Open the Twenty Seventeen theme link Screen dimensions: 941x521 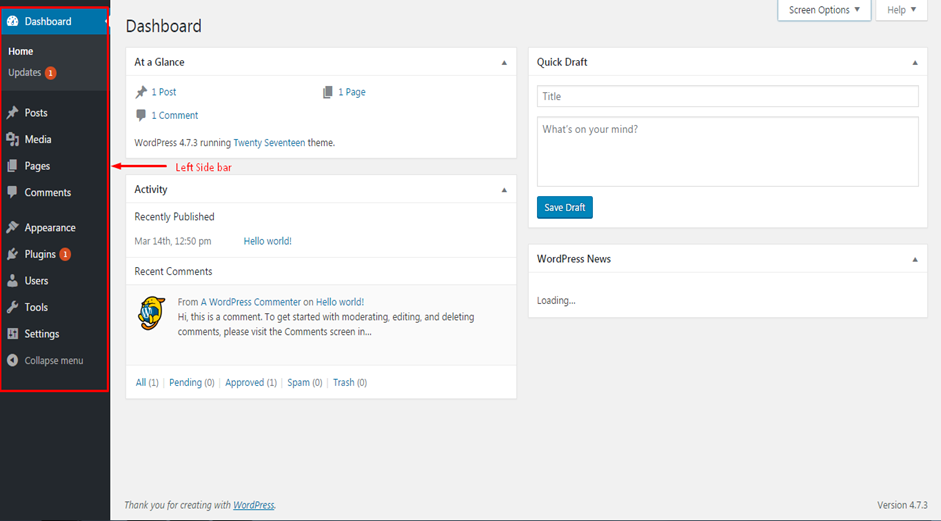(269, 143)
